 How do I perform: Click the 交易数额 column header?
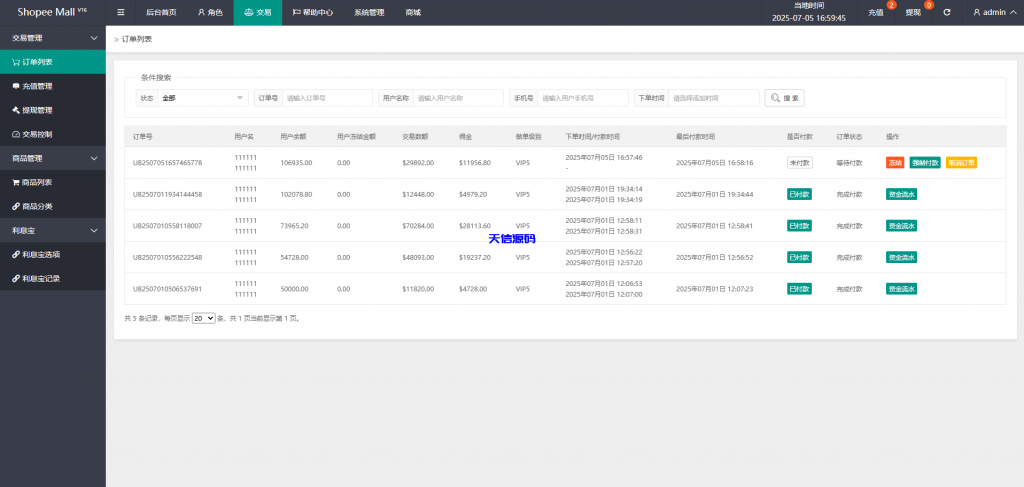point(415,137)
